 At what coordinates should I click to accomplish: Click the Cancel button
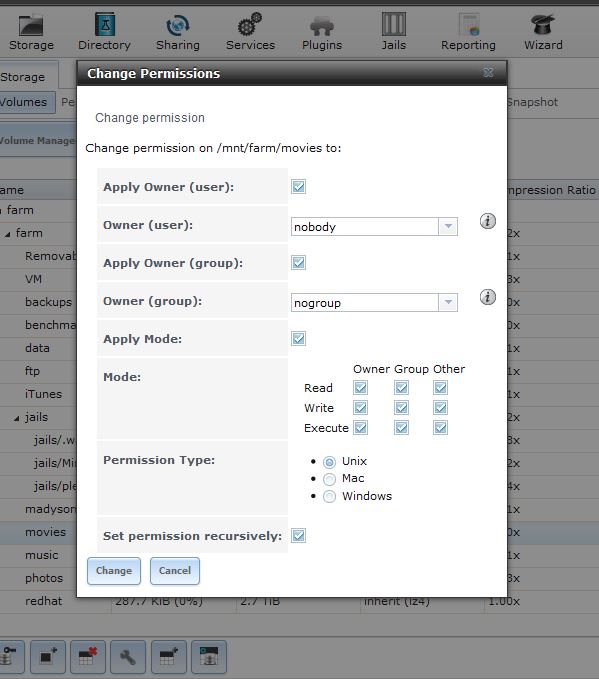[175, 571]
